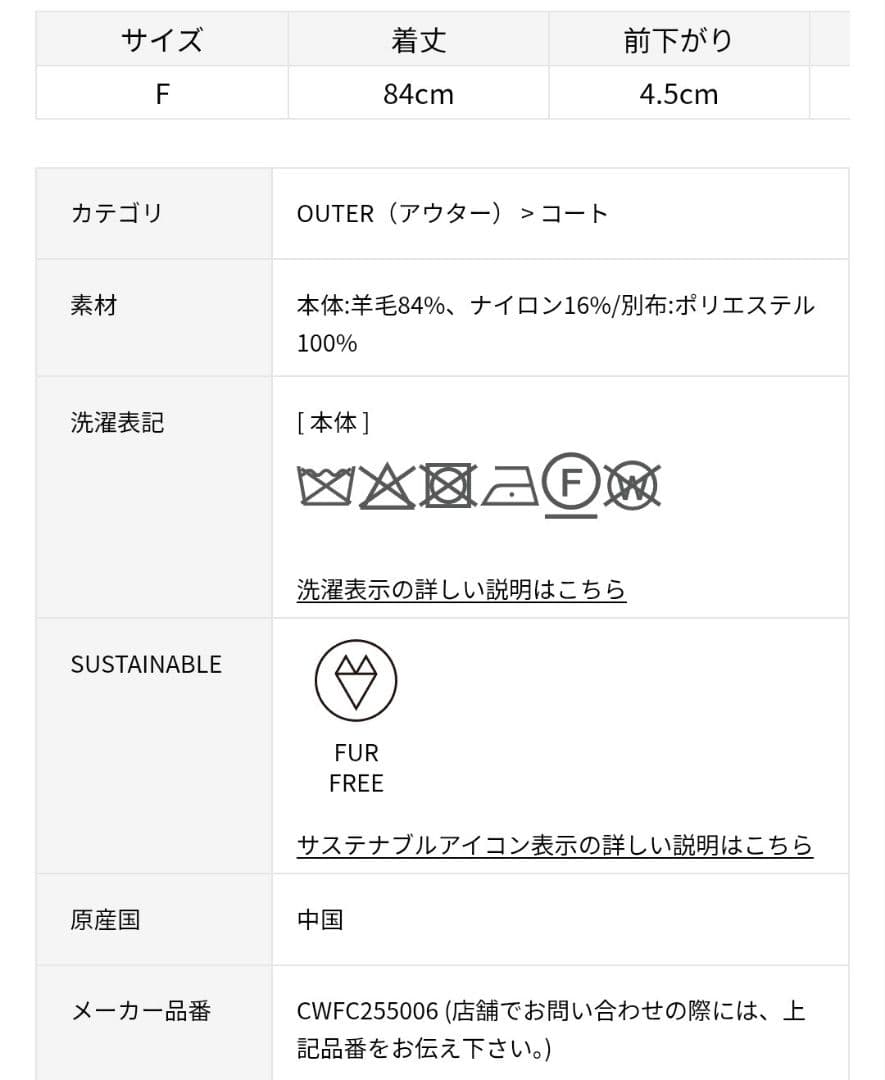This screenshot has width=885, height=1080.
Task: Click the CWFC255006 maker product number
Action: point(367,1011)
